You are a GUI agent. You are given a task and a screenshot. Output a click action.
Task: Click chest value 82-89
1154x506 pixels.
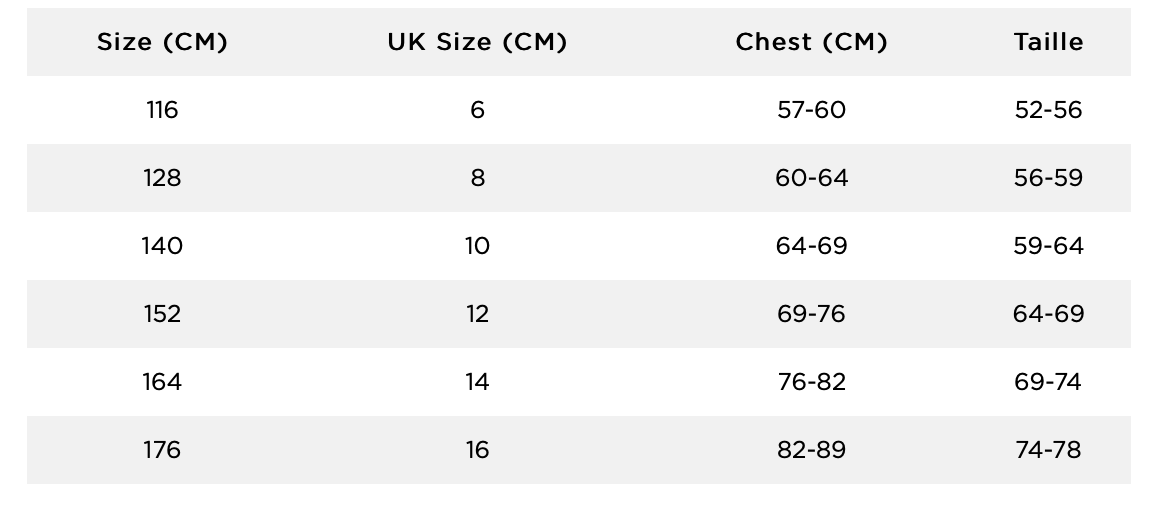point(811,449)
